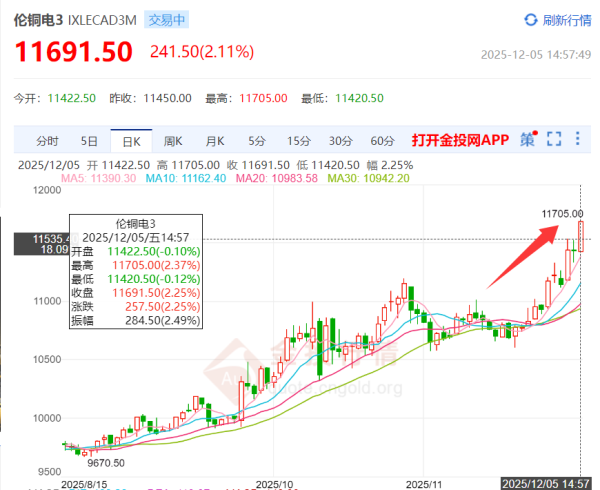
Task: Click the 11705.00 high price annotation
Action: (562, 214)
